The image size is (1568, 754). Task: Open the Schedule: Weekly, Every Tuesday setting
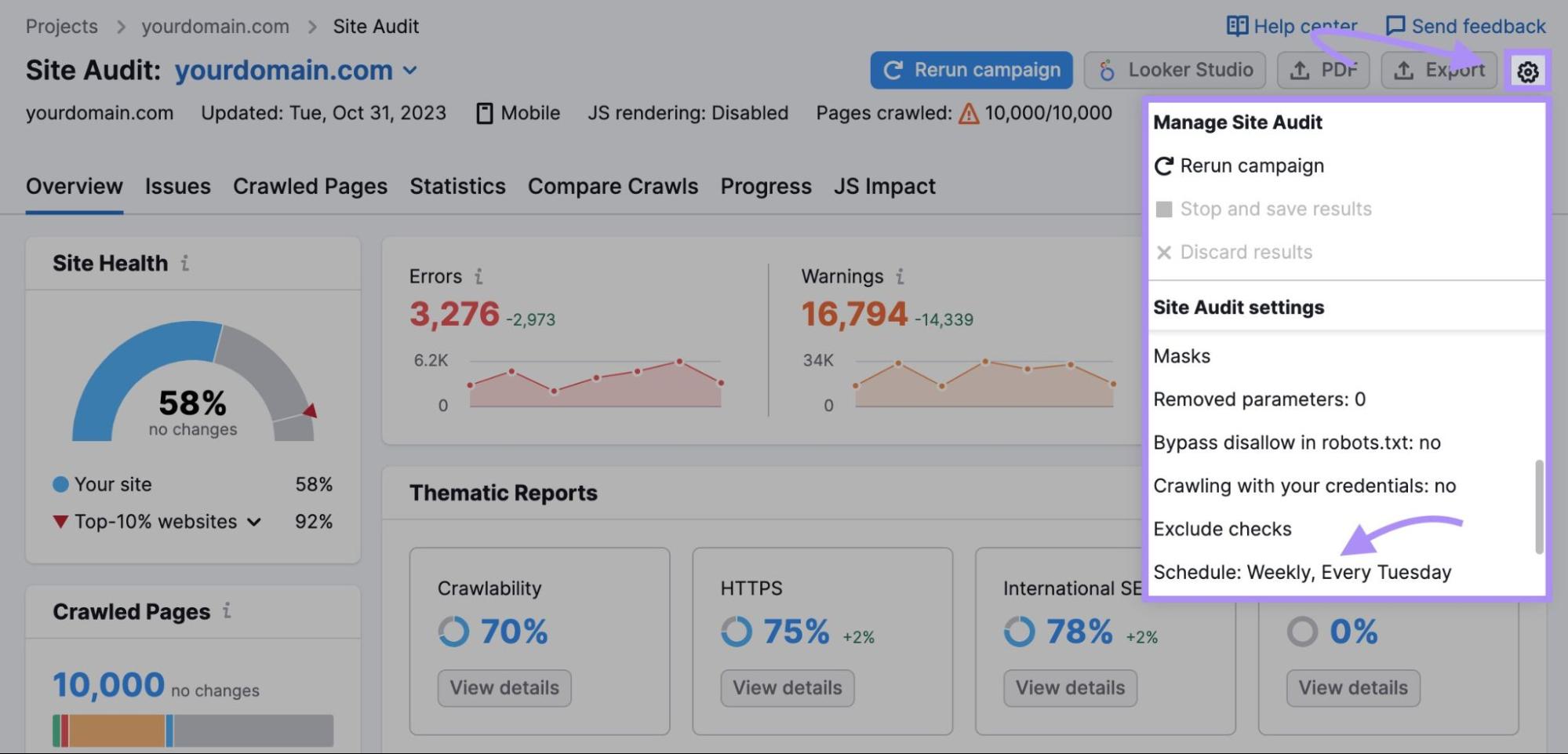[1303, 572]
